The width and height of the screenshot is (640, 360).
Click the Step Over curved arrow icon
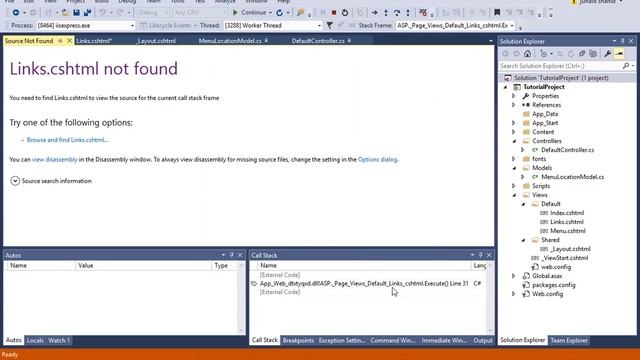[397, 13]
